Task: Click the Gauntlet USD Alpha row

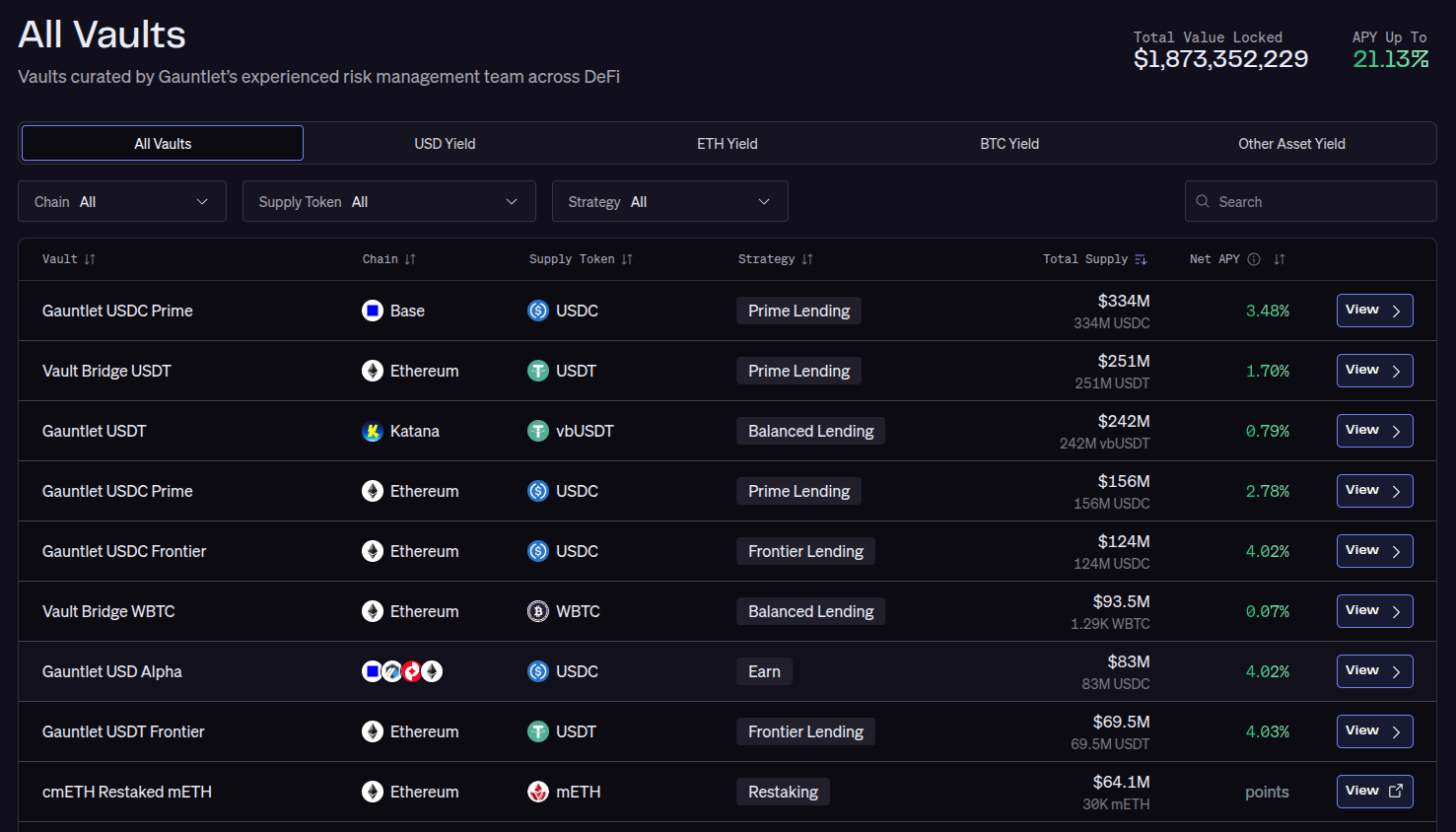Action: coord(112,671)
